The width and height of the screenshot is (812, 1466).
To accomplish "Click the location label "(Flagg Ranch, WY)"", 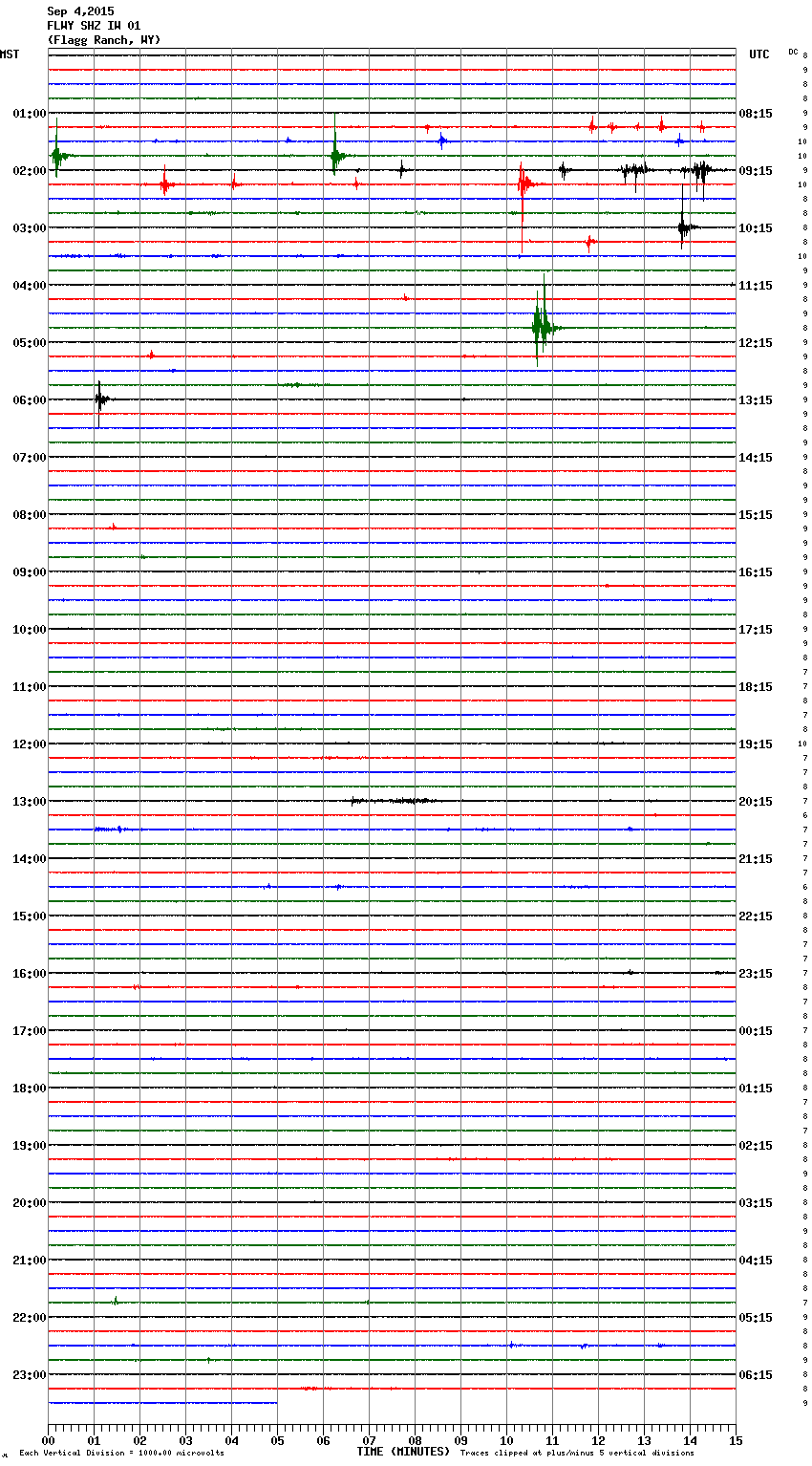I will 104,40.
